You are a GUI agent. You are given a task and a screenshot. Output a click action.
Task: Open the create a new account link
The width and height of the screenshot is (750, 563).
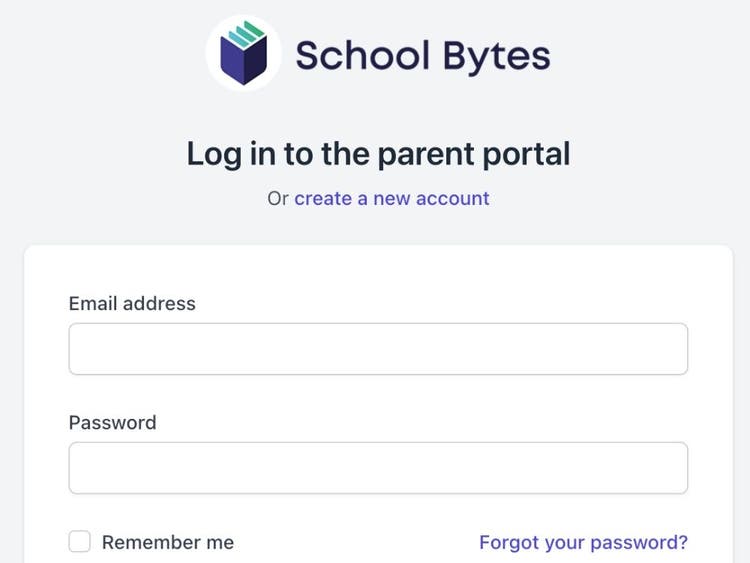pos(391,198)
